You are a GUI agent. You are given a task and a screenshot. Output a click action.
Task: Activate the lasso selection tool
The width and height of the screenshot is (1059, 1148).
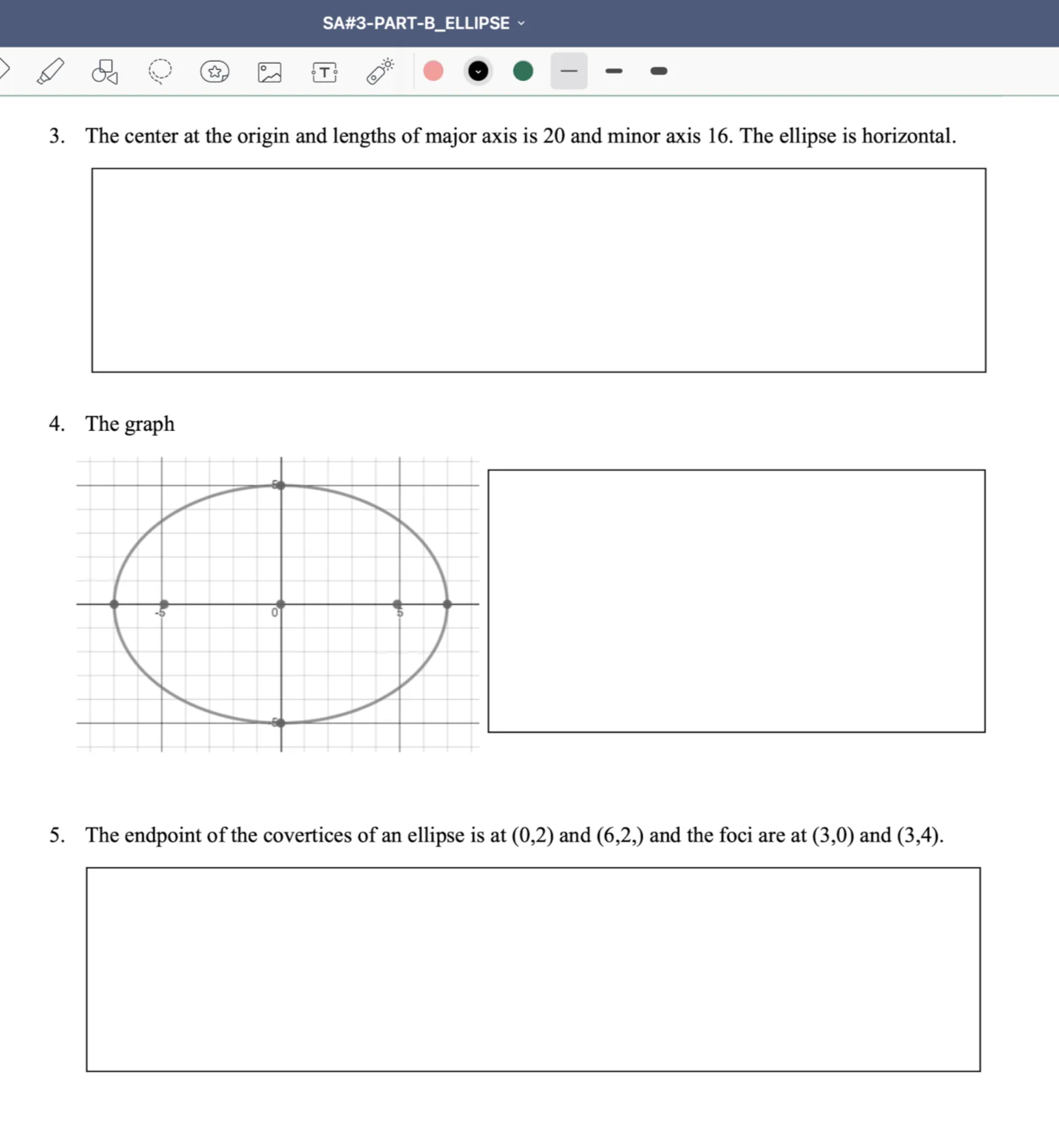(160, 71)
